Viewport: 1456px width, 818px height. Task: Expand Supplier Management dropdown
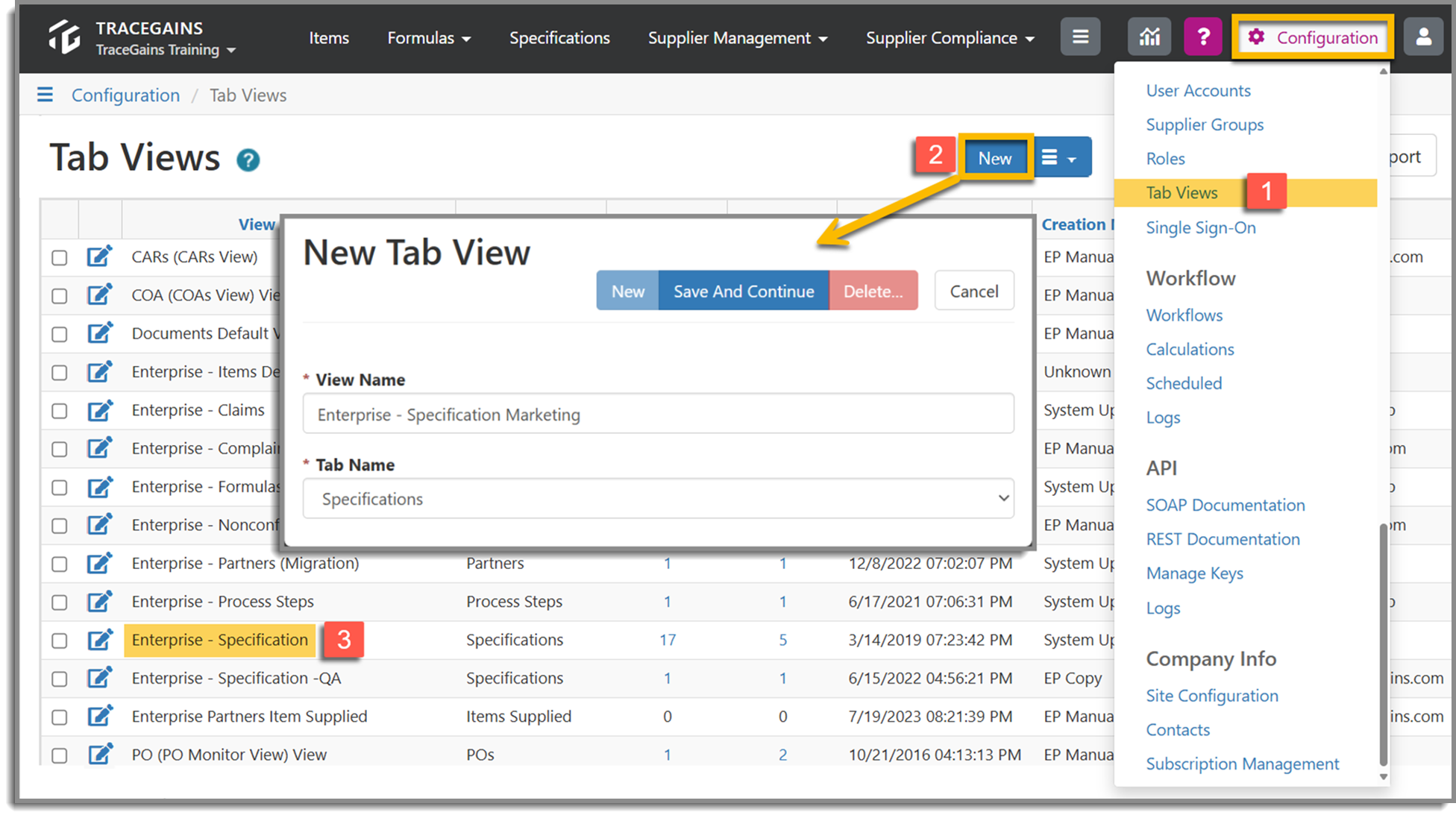pyautogui.click(x=738, y=37)
